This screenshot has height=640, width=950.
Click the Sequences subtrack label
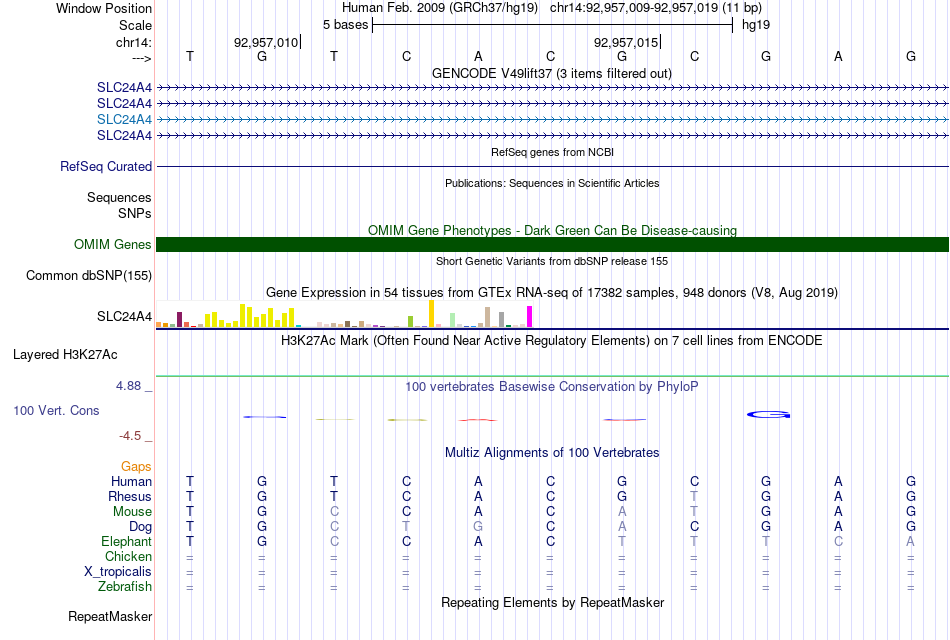pyautogui.click(x=119, y=198)
